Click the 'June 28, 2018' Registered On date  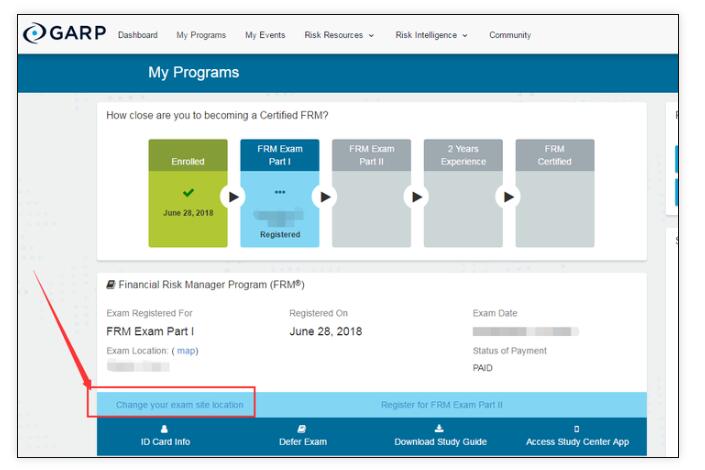pyautogui.click(x=326, y=331)
